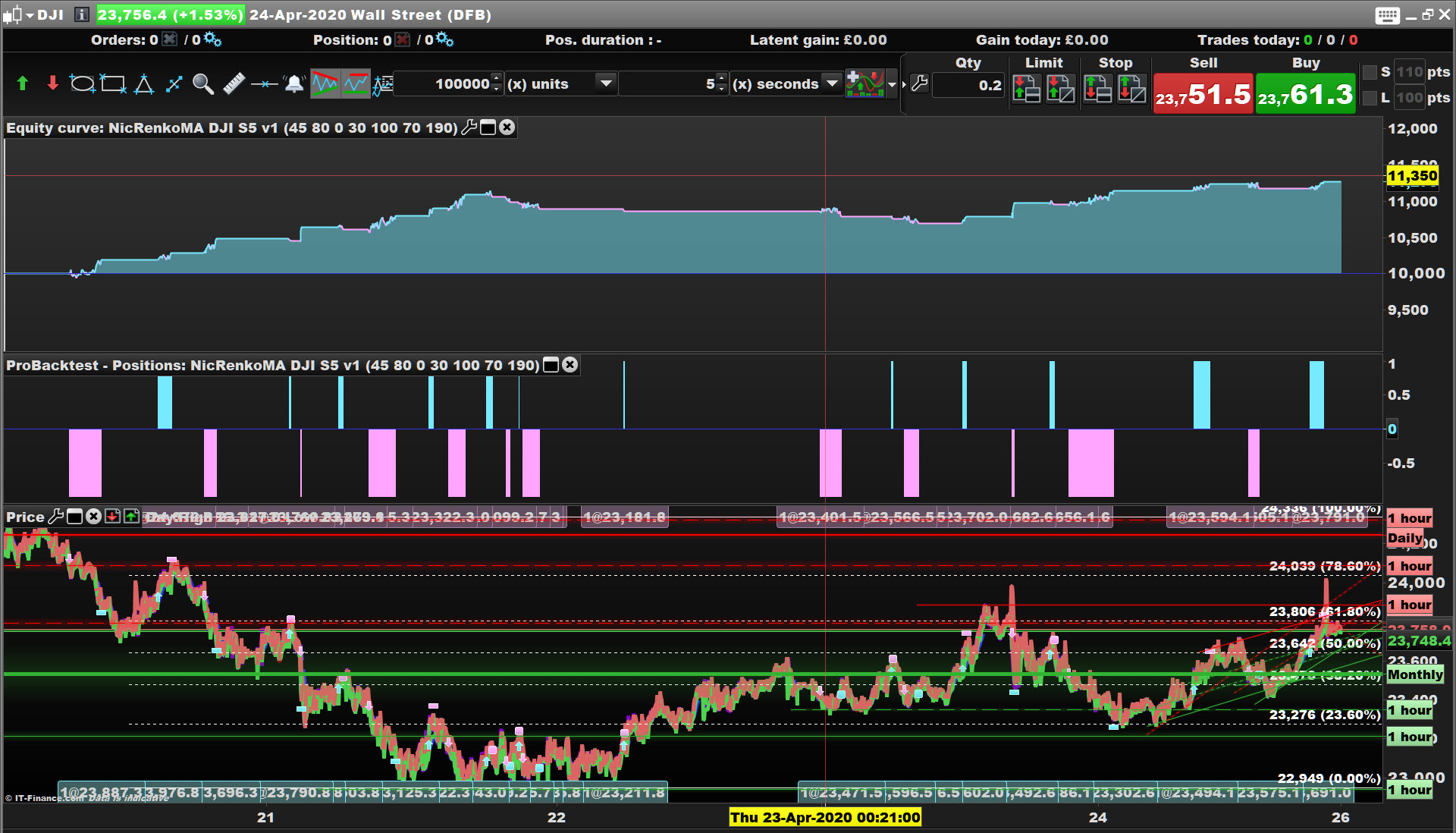Select the ruler measure tool
1456x833 pixels.
pos(234,83)
